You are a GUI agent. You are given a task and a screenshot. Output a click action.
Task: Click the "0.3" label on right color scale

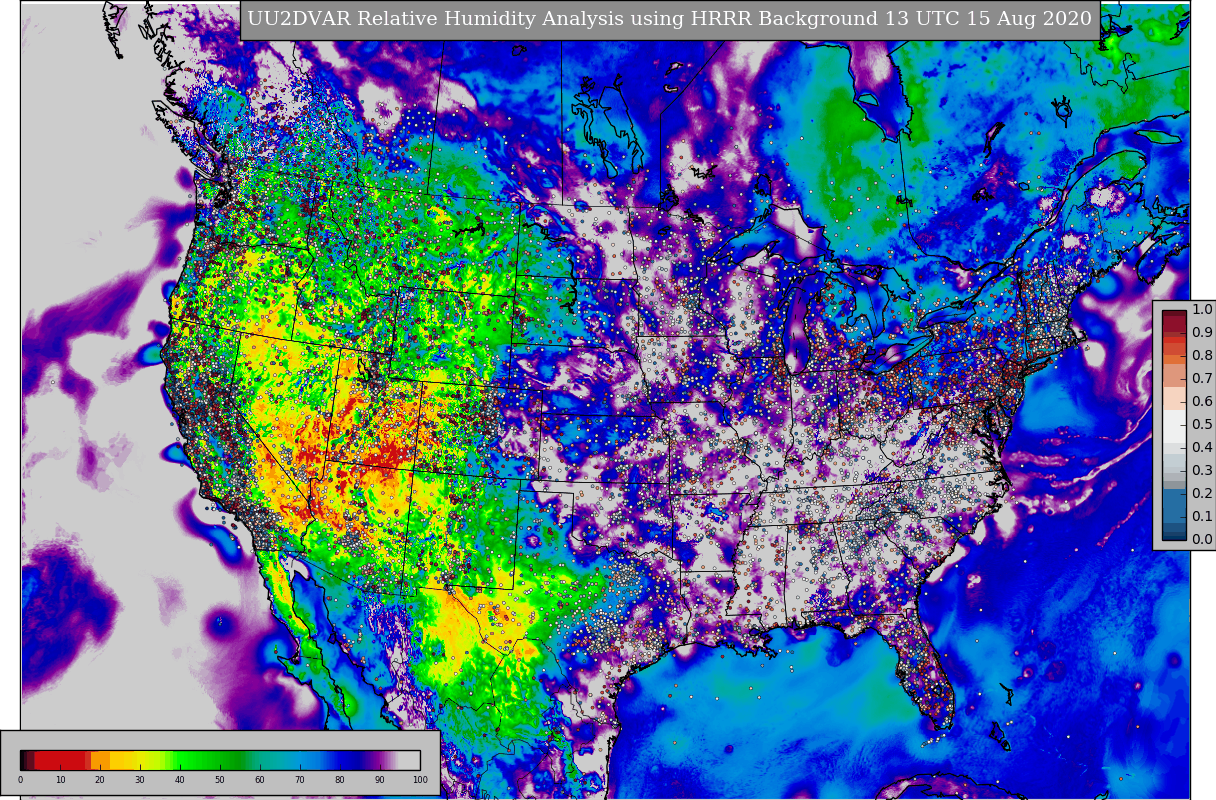coord(1202,471)
